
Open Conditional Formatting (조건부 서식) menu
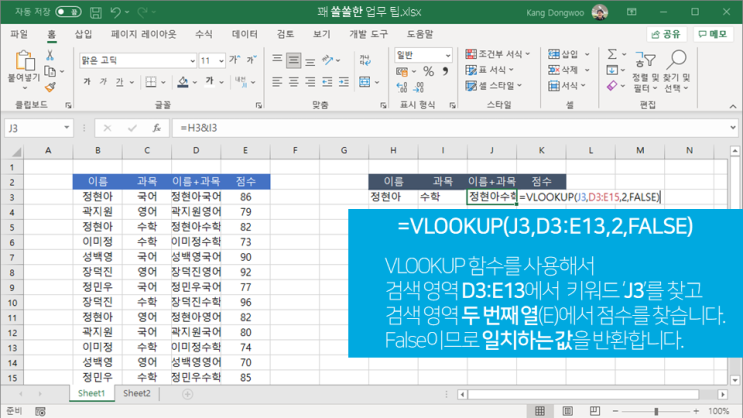click(498, 54)
